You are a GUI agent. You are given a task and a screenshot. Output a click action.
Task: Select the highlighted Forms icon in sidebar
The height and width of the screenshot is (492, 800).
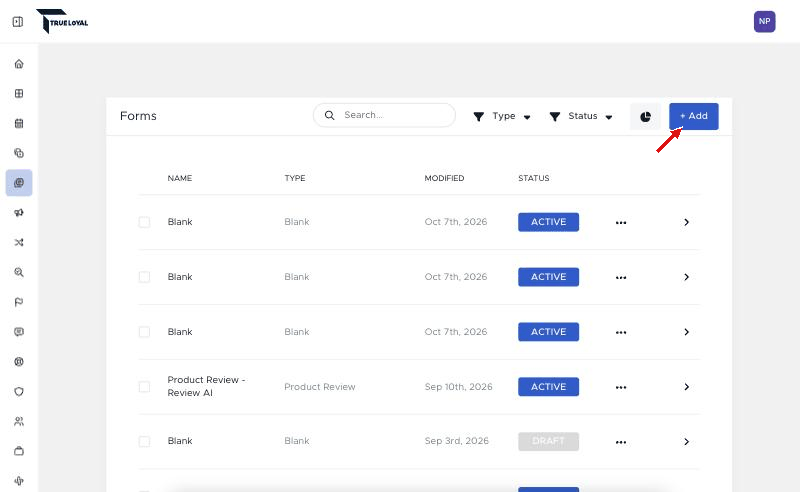(19, 183)
